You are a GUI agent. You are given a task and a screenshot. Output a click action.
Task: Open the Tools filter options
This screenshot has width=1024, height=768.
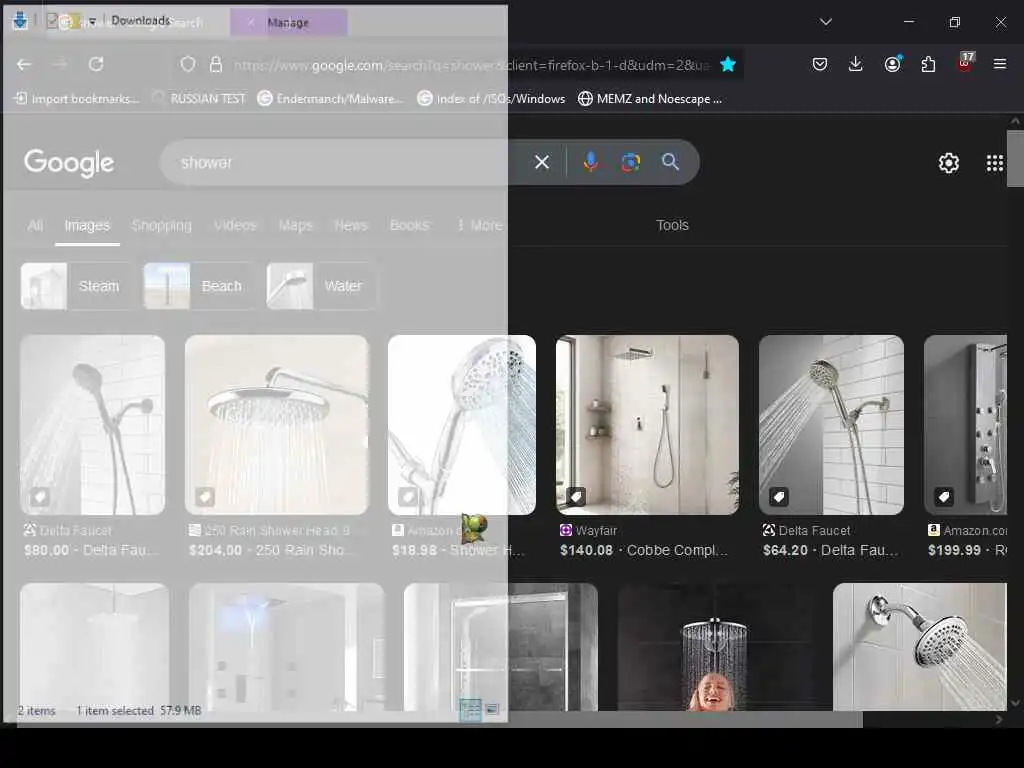click(x=672, y=225)
